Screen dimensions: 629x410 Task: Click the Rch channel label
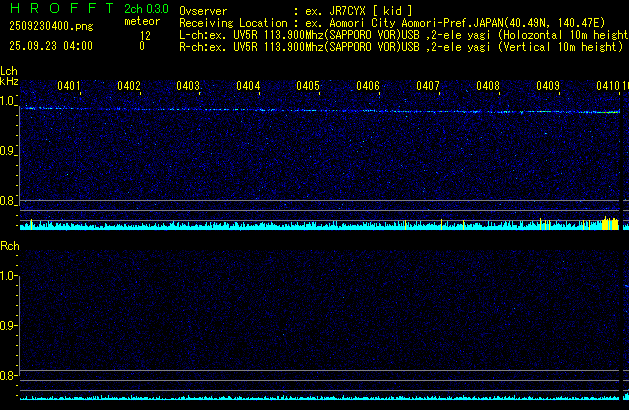[x=9, y=245]
